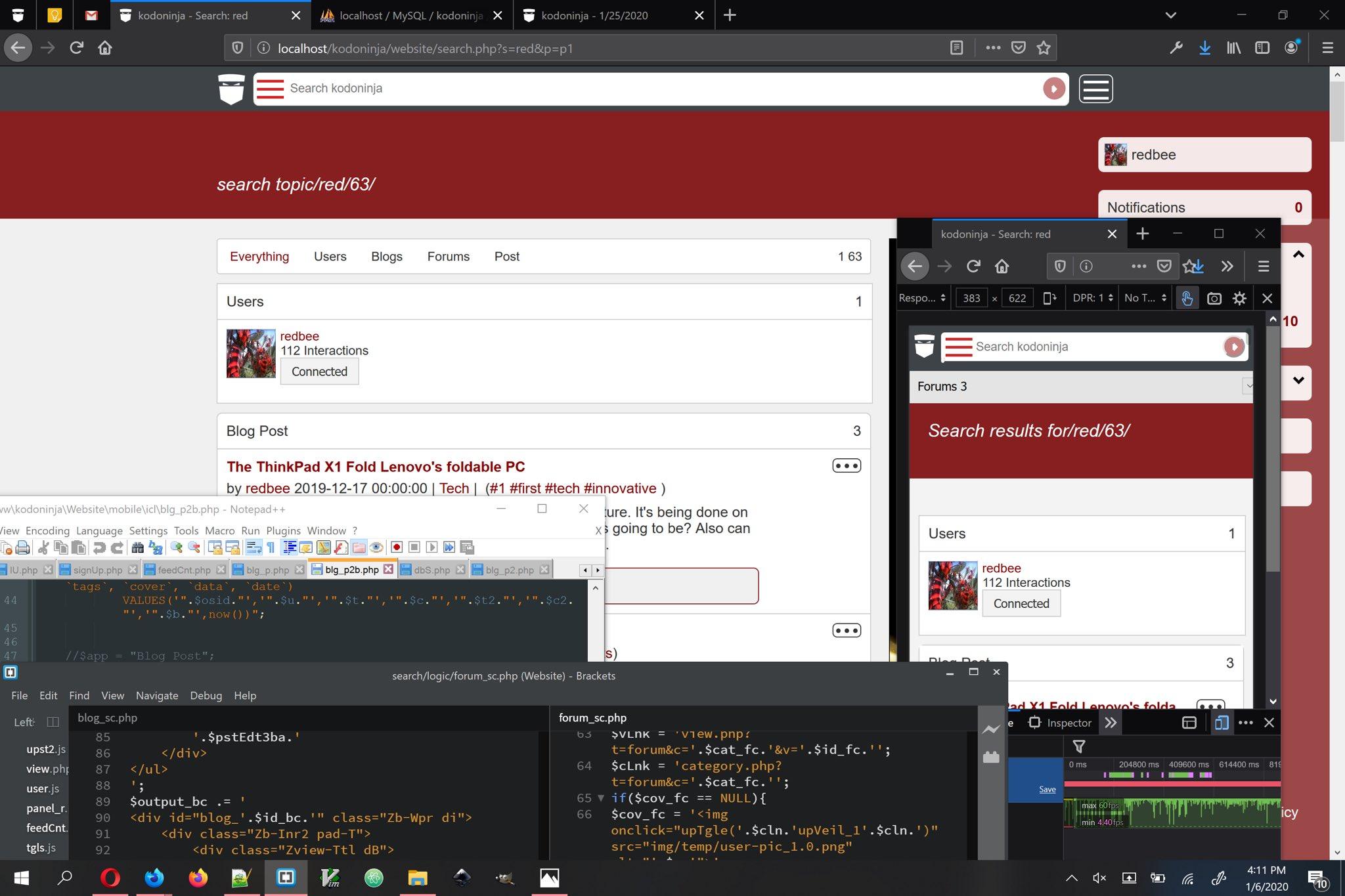Open Notifications panel in right sidebar
The image size is (1345, 896).
(x=1204, y=207)
